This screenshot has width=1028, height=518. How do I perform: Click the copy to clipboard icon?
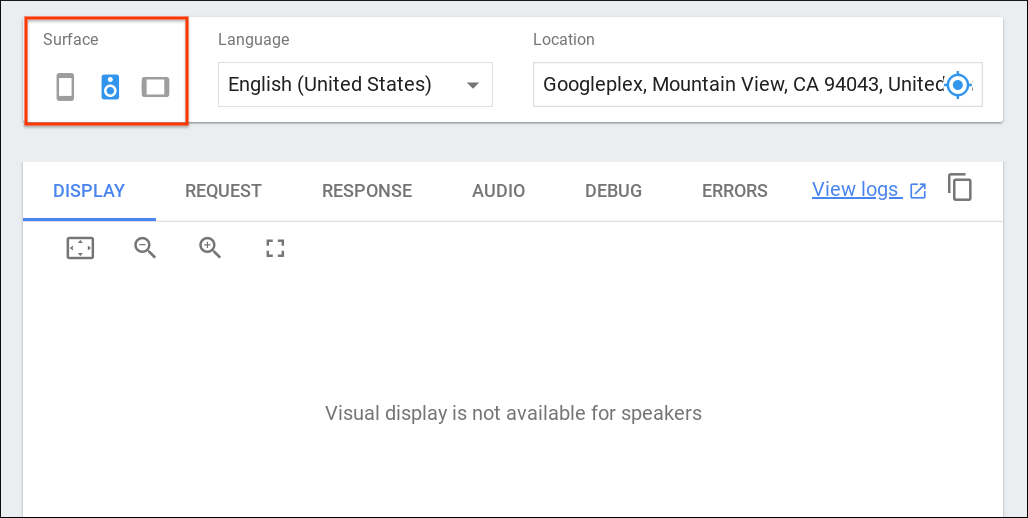click(x=960, y=188)
